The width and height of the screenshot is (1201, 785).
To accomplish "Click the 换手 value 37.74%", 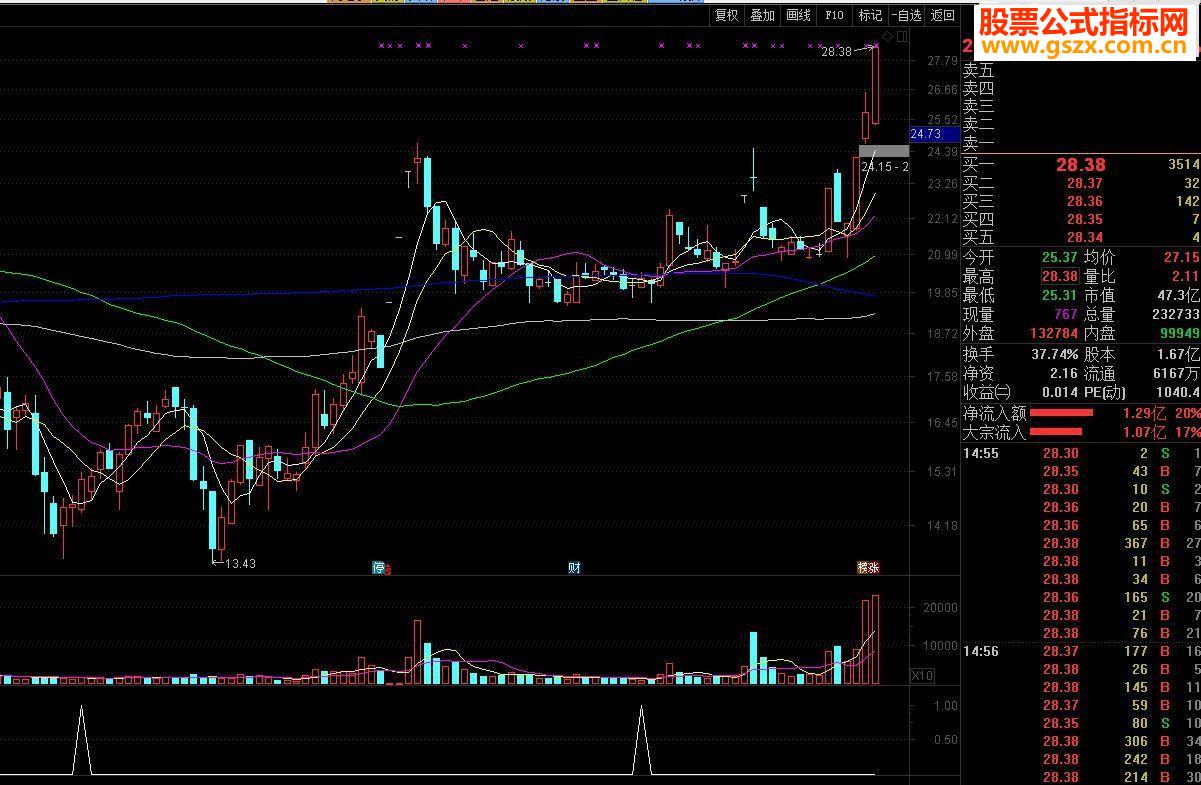I will (1054, 354).
